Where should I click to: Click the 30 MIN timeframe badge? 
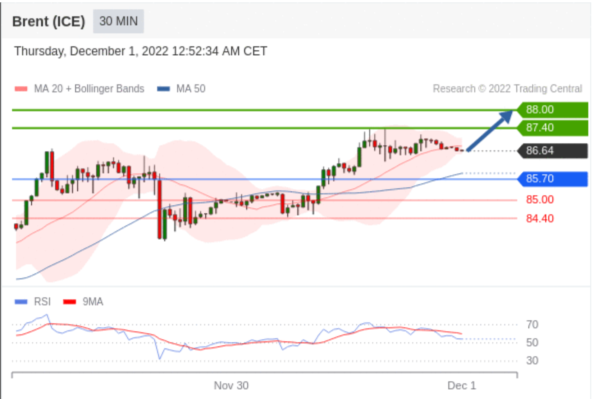(x=118, y=21)
